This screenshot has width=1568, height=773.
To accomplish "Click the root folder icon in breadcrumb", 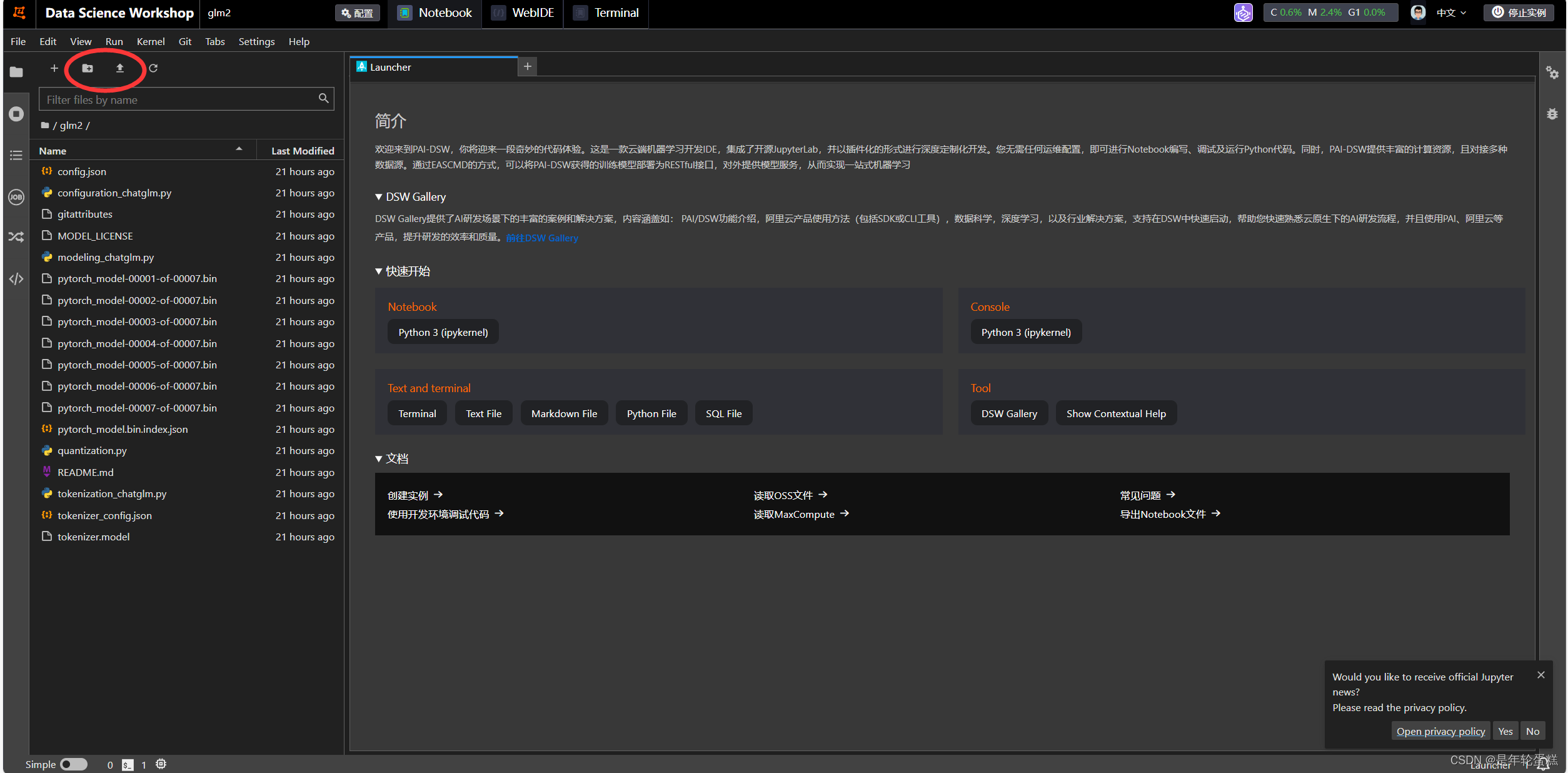I will click(x=45, y=125).
